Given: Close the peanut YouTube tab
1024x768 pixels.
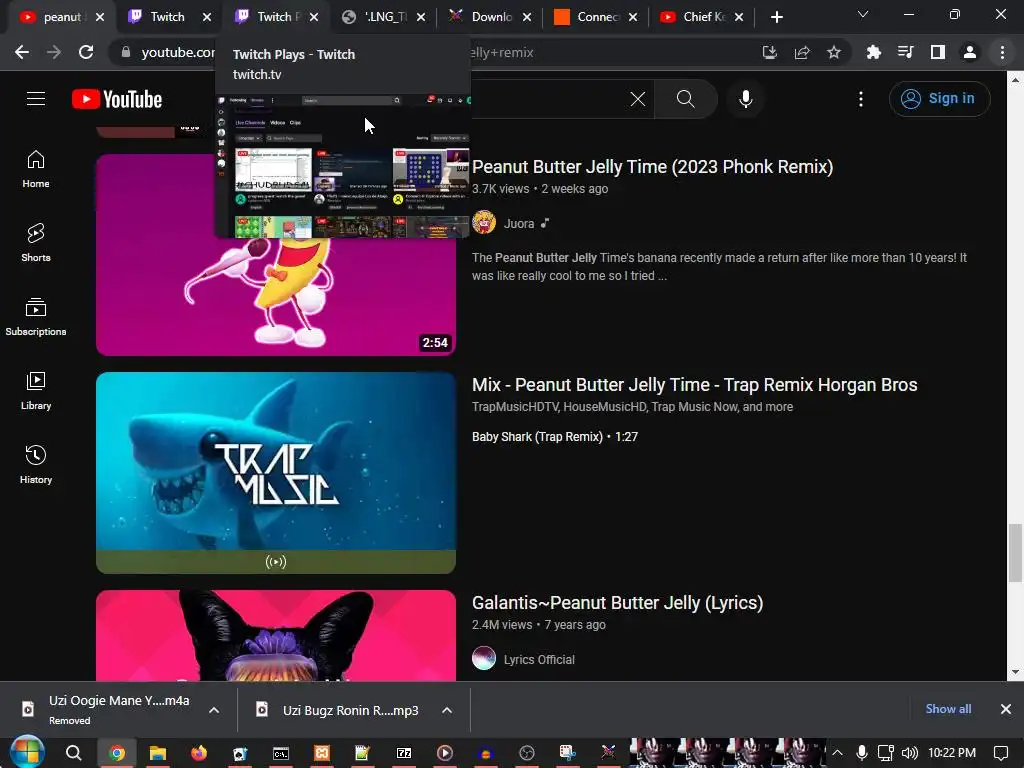Looking at the screenshot, I should [x=100, y=17].
